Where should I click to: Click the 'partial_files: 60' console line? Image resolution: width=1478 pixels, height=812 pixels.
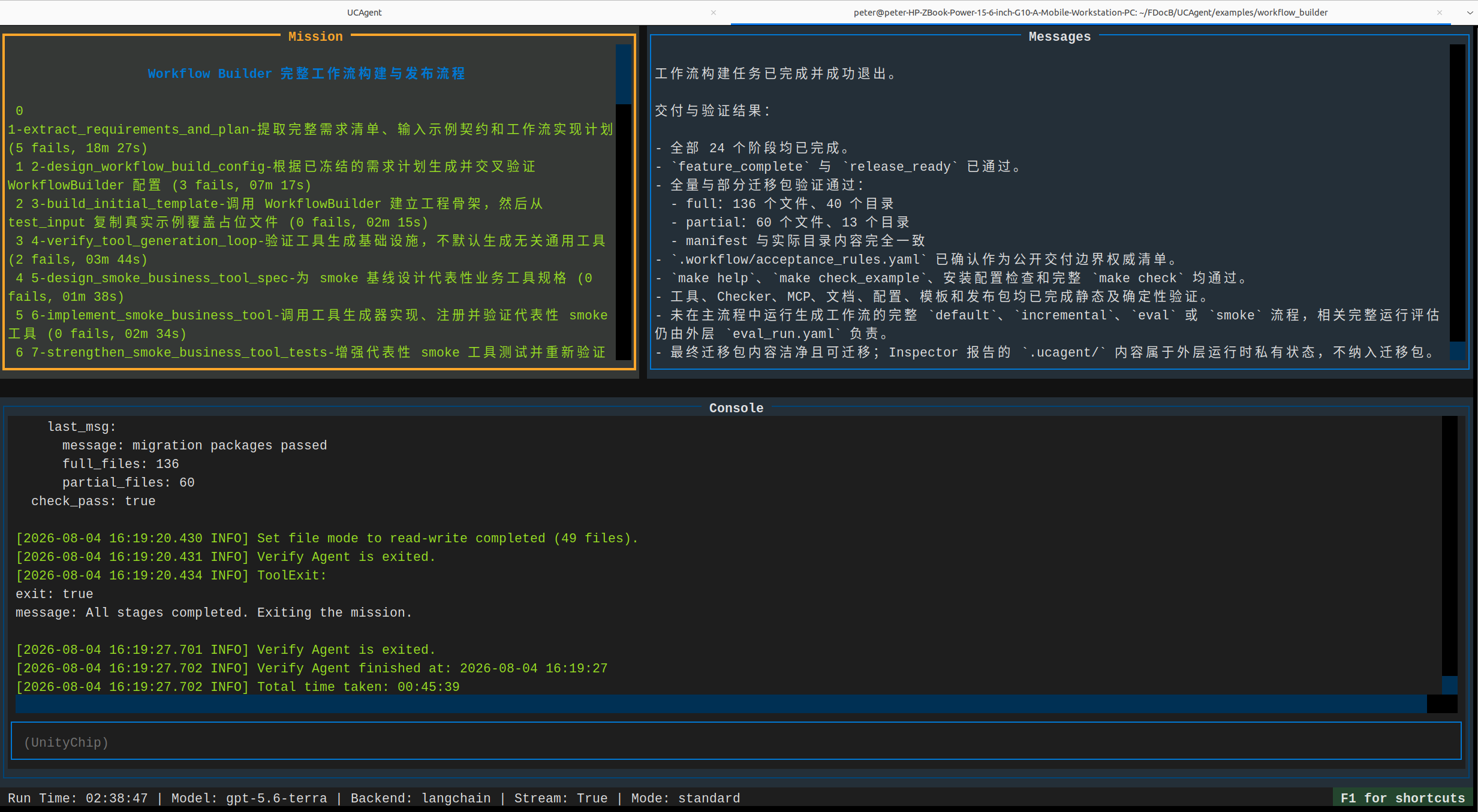click(128, 482)
